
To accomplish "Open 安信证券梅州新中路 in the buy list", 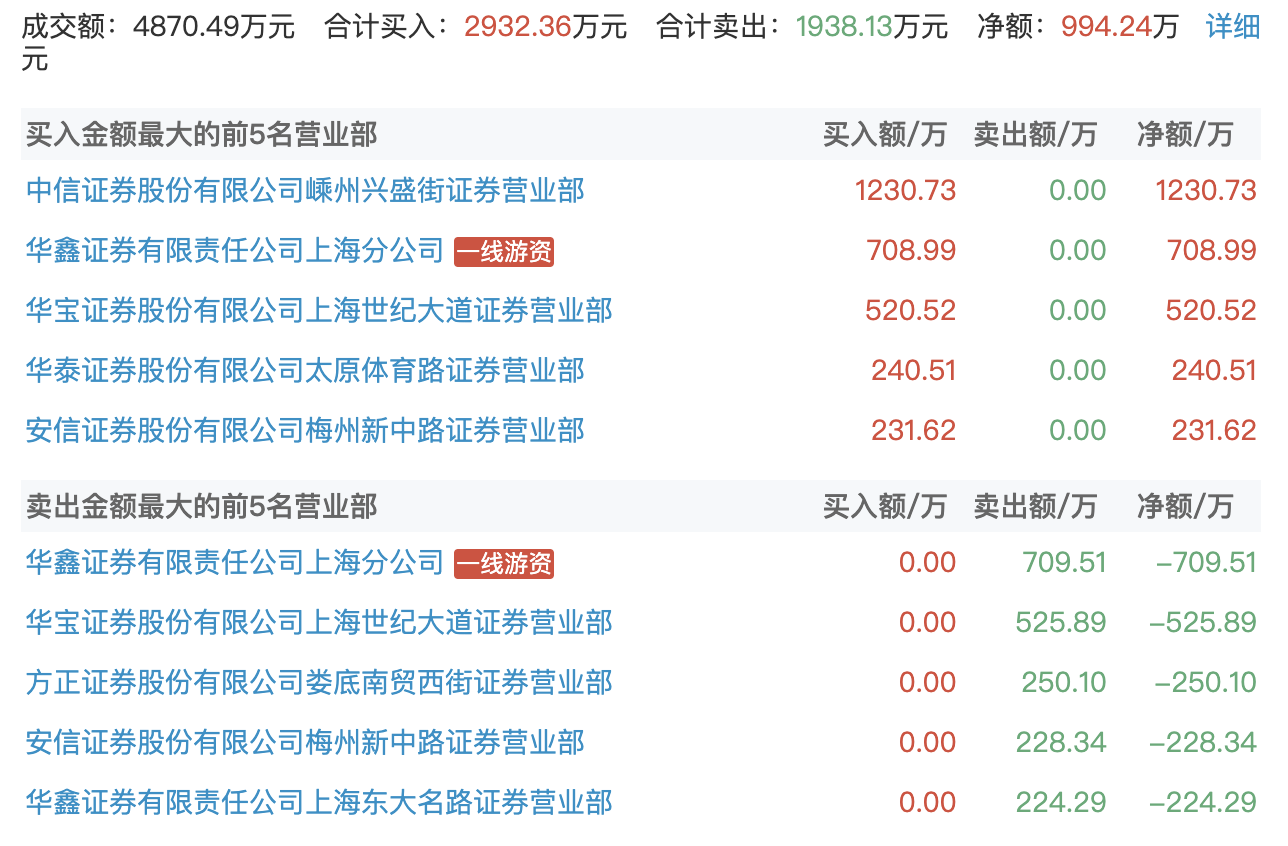I will [305, 430].
